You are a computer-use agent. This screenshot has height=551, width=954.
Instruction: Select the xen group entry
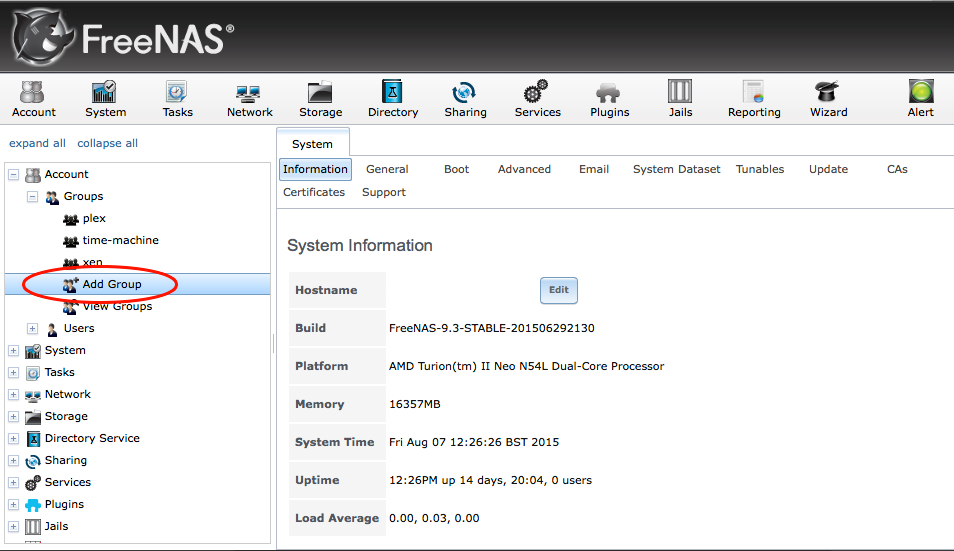tap(92, 262)
